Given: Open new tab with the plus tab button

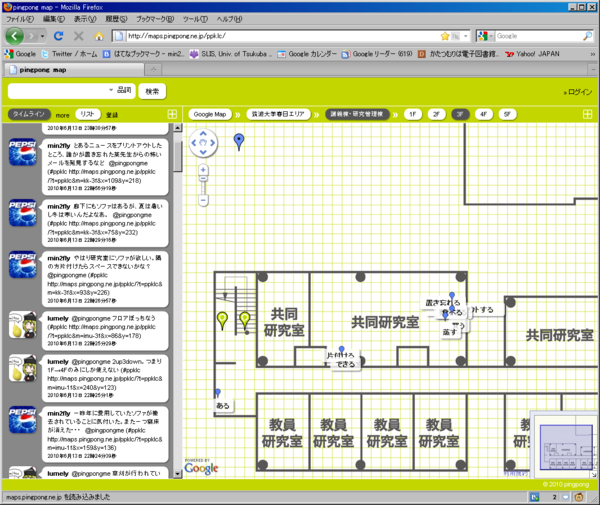Looking at the screenshot, I should click(x=153, y=70).
